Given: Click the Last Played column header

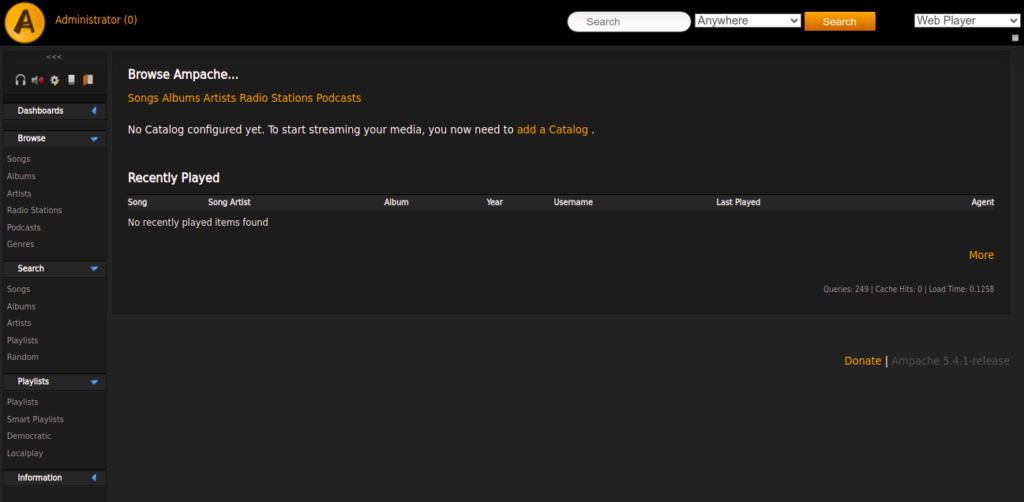Looking at the screenshot, I should (738, 202).
